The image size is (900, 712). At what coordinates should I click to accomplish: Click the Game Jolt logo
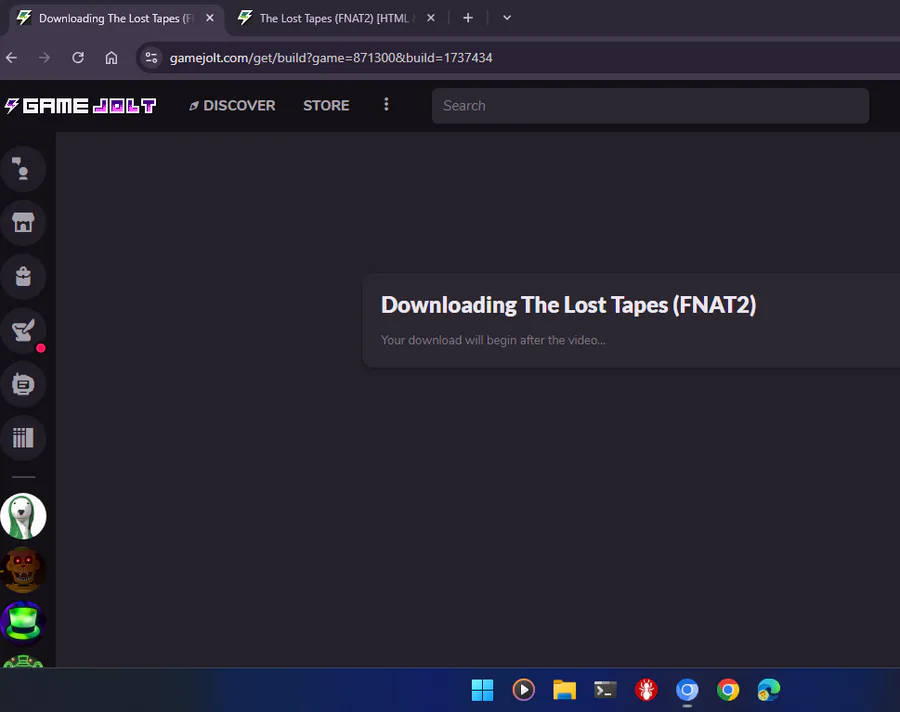(80, 106)
